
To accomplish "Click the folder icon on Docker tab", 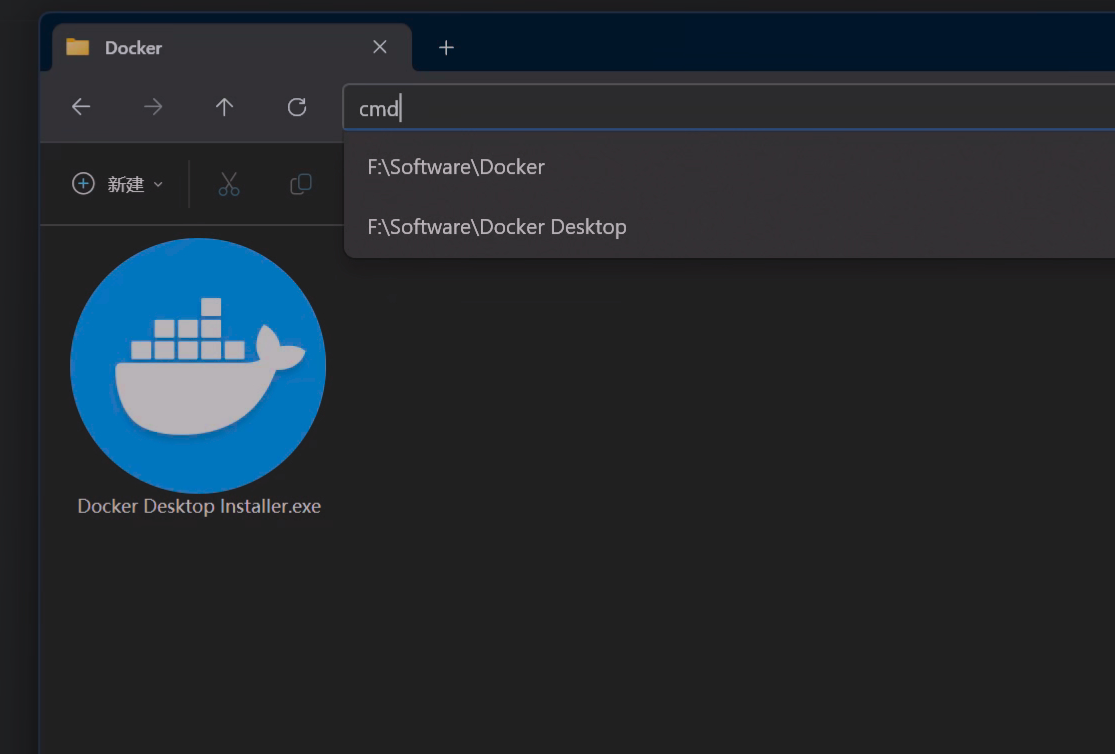I will point(77,47).
